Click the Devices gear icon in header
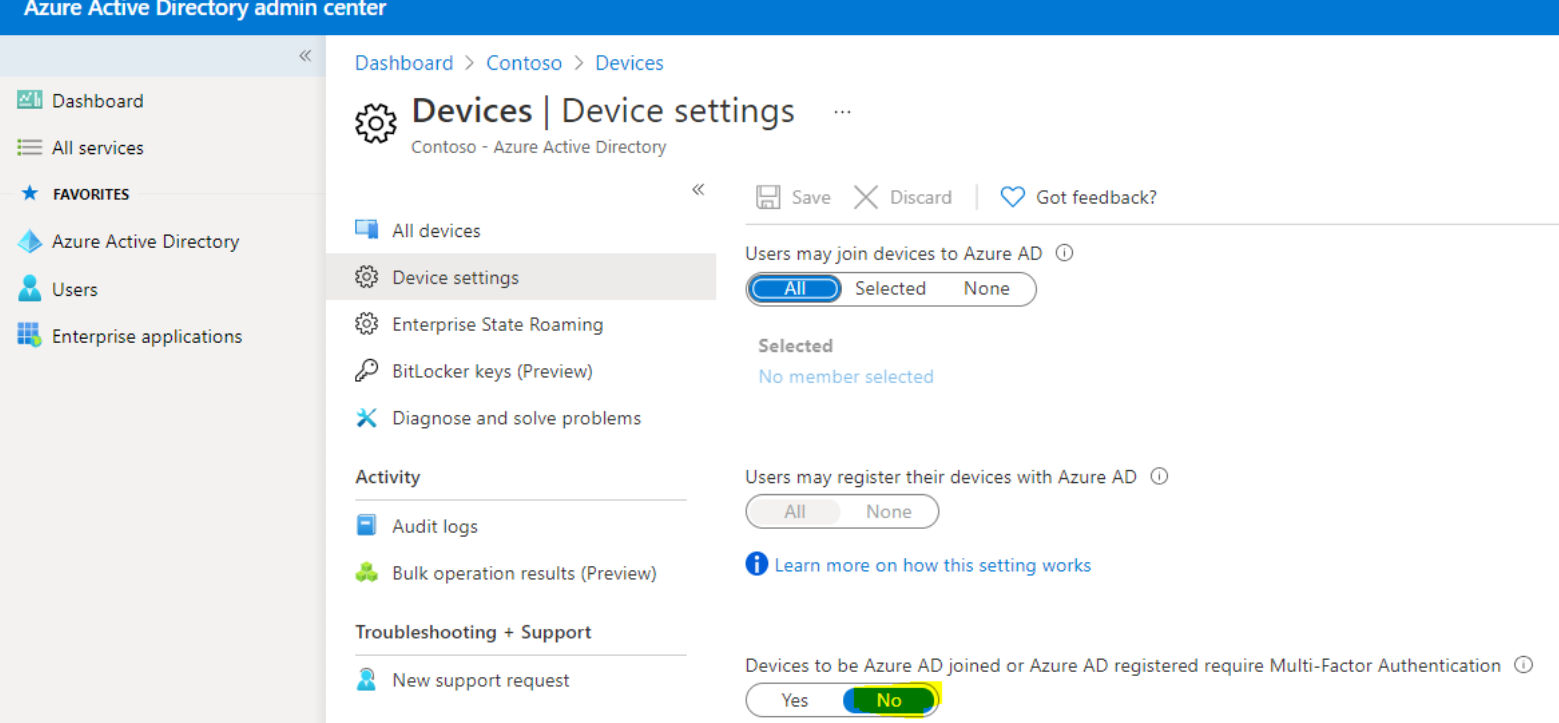This screenshot has height=723, width=1559. tap(376, 124)
